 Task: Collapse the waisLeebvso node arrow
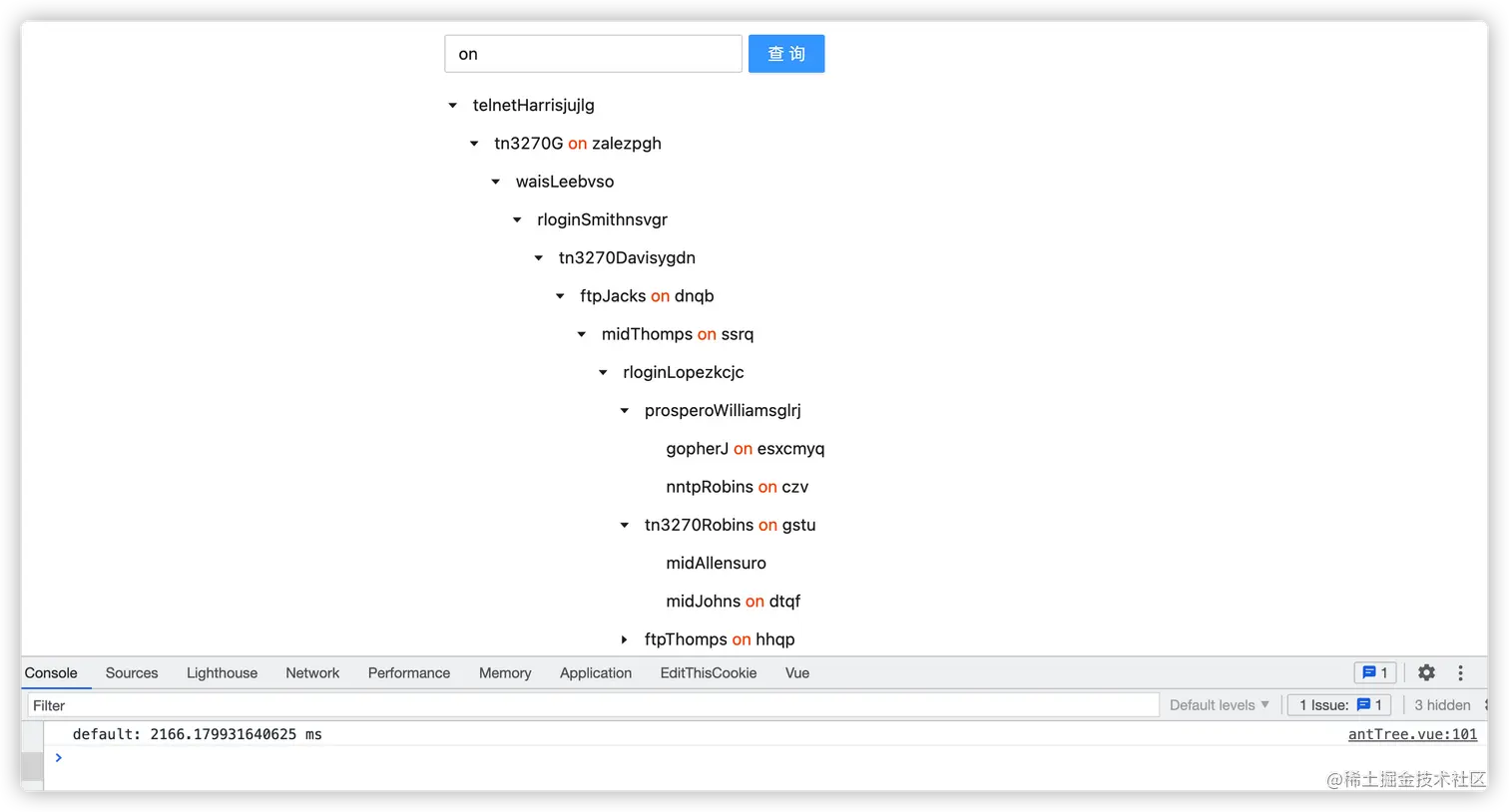(x=495, y=182)
